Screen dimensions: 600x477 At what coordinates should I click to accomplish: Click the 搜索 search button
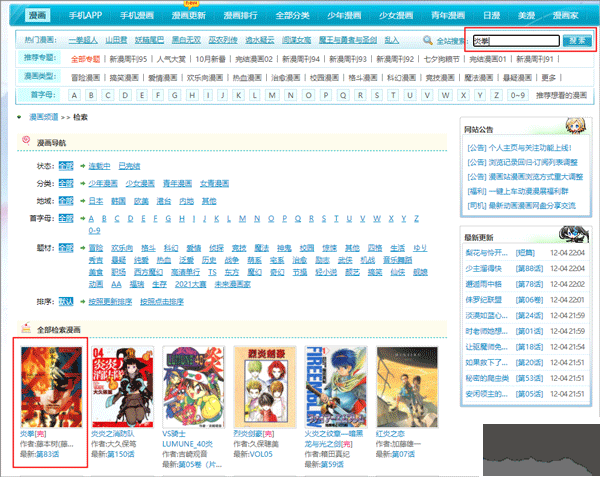click(576, 41)
